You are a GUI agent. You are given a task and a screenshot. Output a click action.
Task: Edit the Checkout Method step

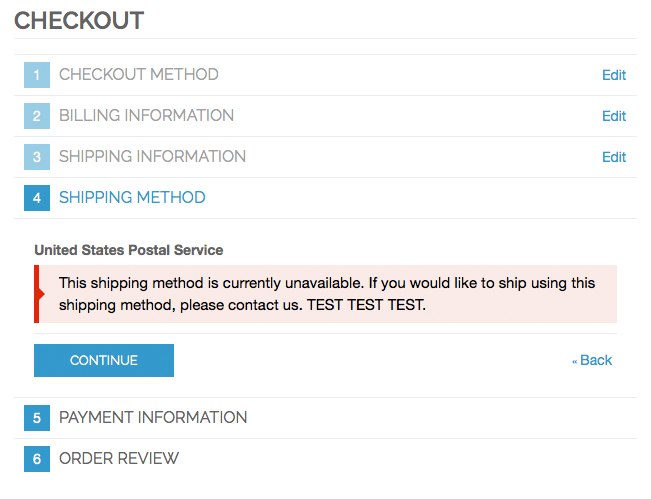click(x=614, y=75)
